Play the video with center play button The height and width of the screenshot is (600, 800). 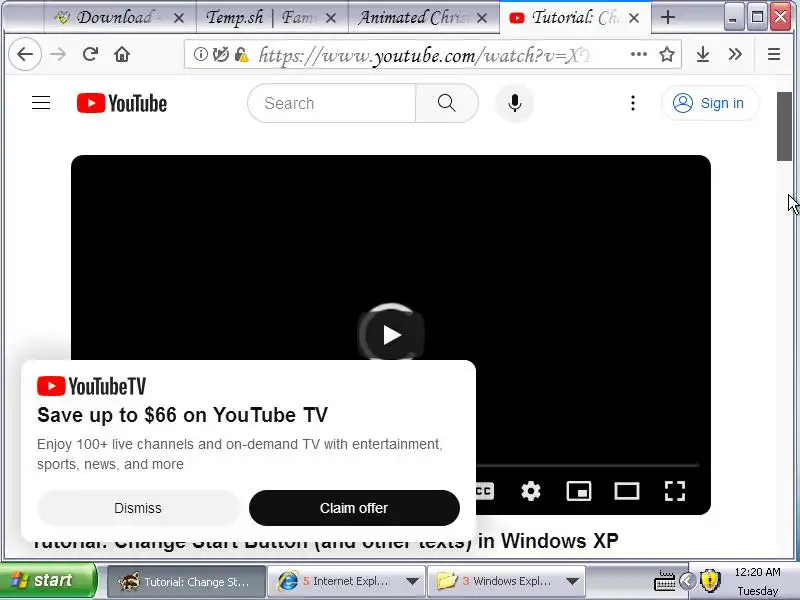(x=391, y=335)
